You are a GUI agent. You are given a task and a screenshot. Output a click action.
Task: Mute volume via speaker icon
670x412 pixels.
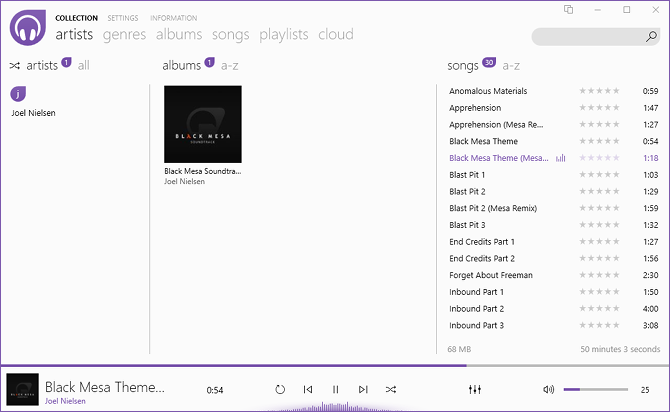[549, 389]
